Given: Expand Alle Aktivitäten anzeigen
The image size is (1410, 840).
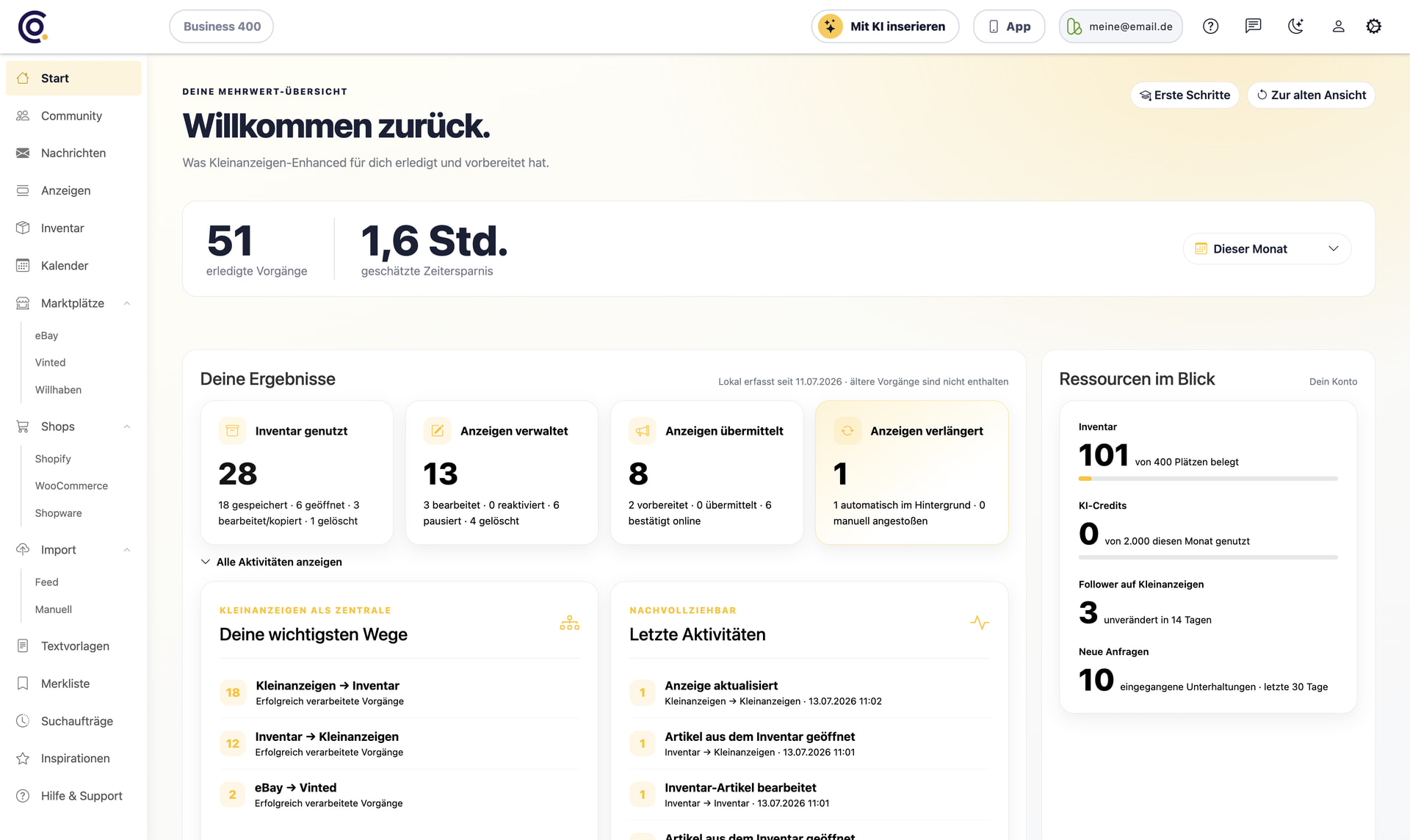Looking at the screenshot, I should point(271,562).
